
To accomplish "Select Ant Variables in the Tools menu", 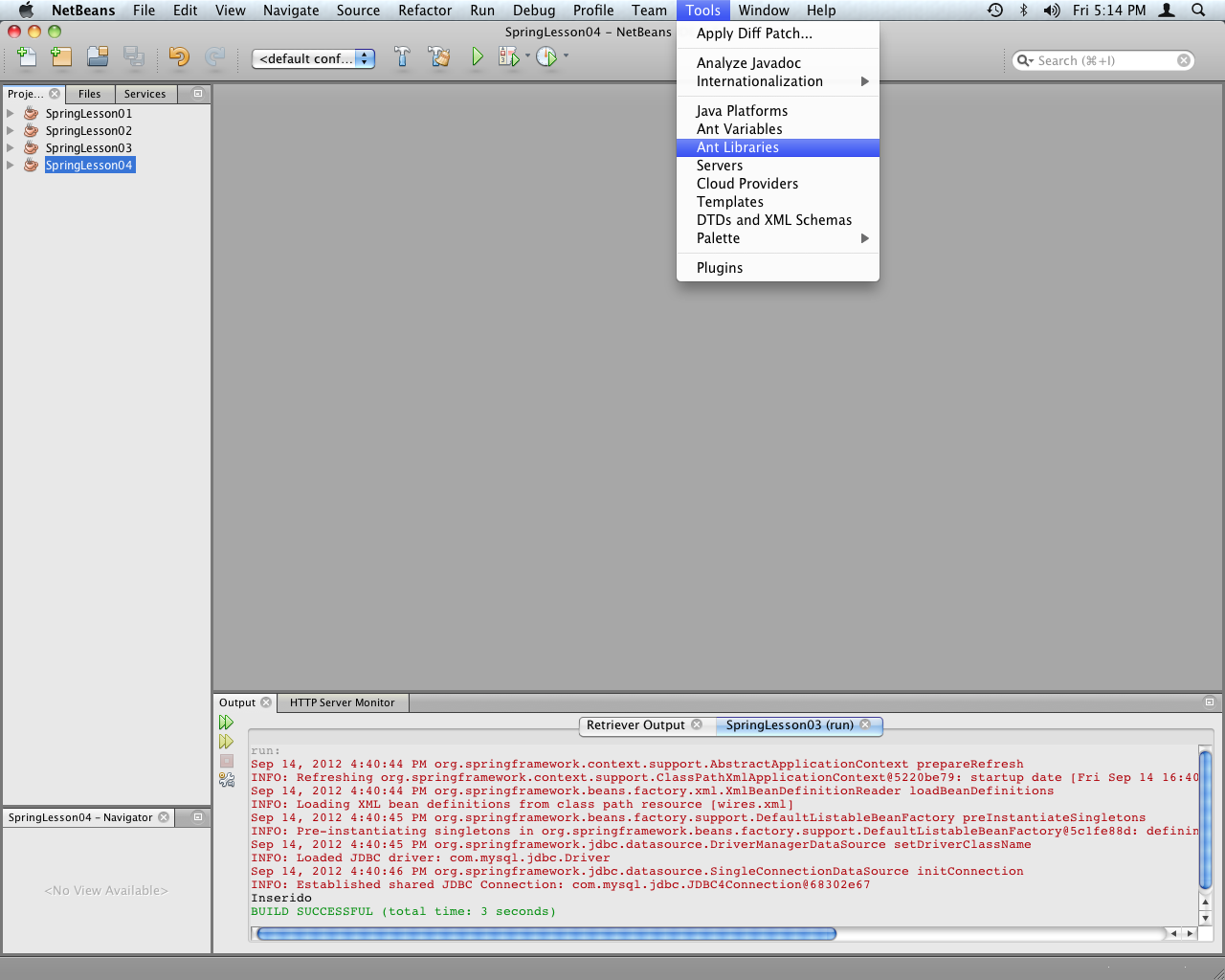I will [x=778, y=129].
